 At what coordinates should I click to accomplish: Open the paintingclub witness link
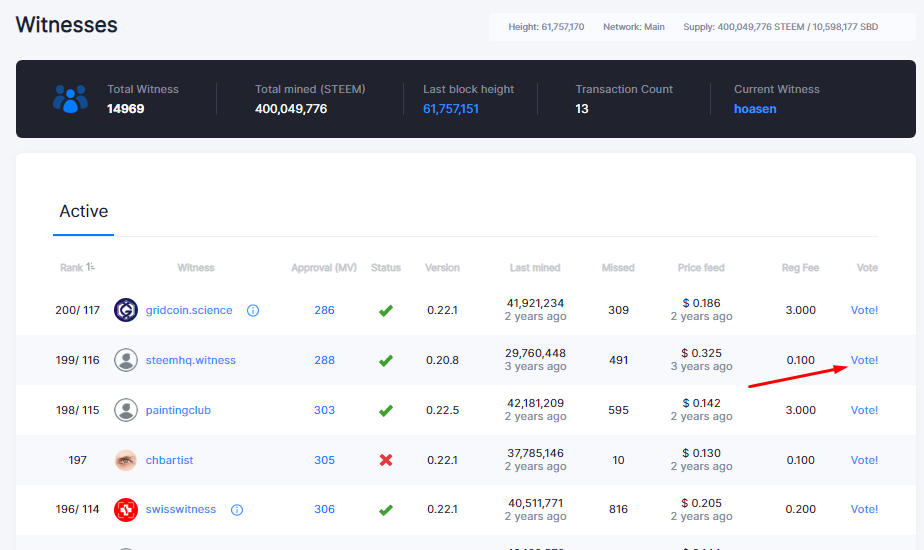178,410
